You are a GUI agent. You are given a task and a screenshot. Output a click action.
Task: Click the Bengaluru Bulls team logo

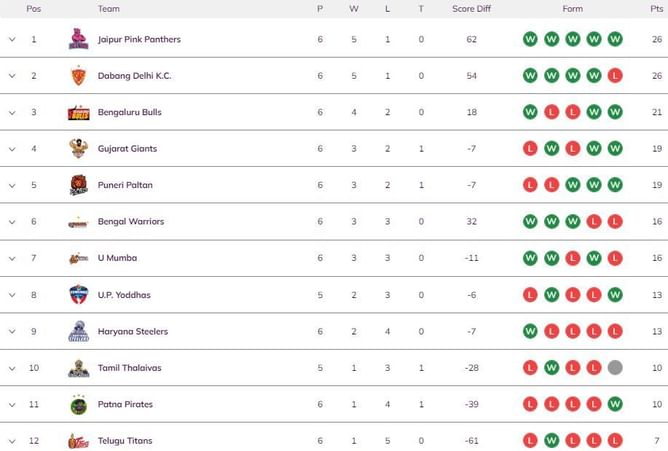point(78,113)
